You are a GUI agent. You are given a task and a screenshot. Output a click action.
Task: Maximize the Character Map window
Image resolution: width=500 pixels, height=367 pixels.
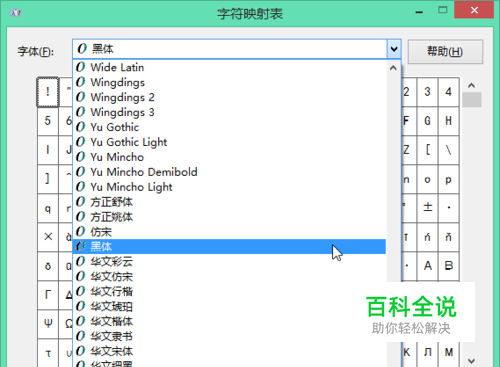[443, 10]
